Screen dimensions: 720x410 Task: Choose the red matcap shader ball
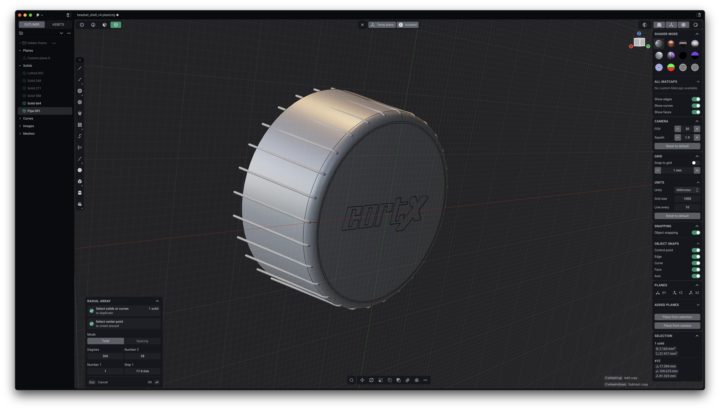(x=671, y=44)
